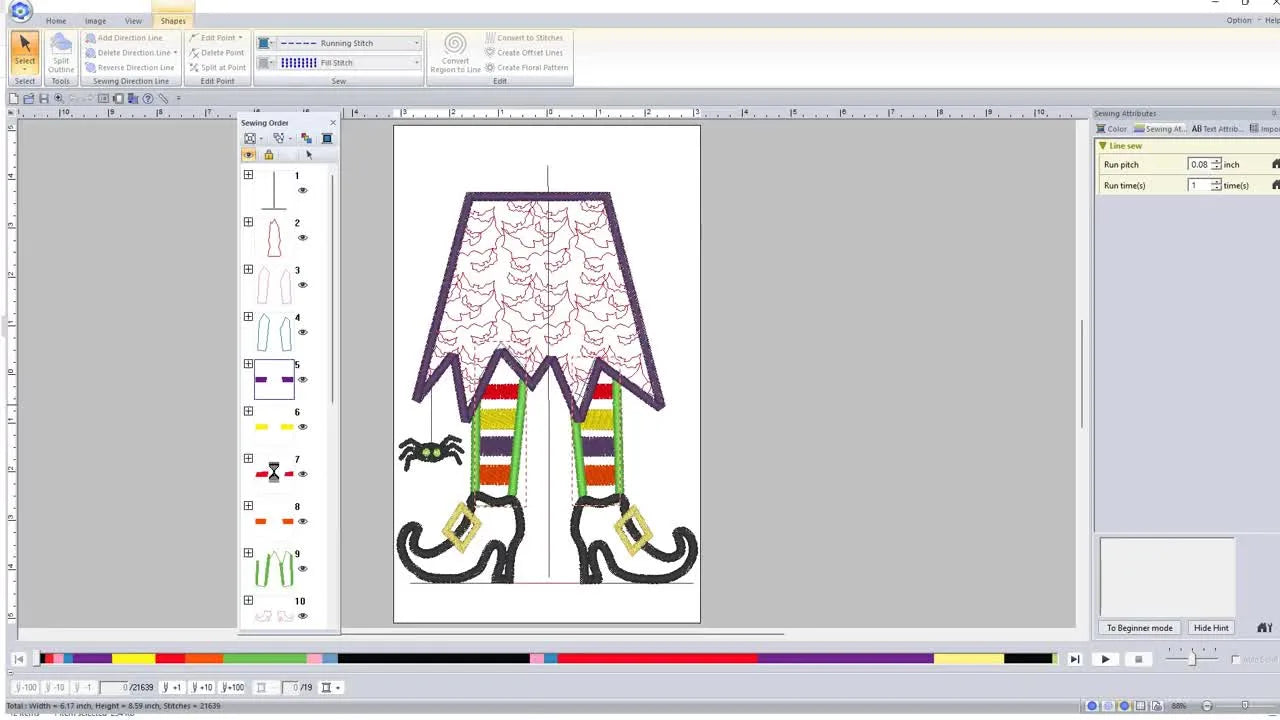Toggle the lock icon in Sewing Order panel
Screen dimensions: 1280x720
click(268, 154)
